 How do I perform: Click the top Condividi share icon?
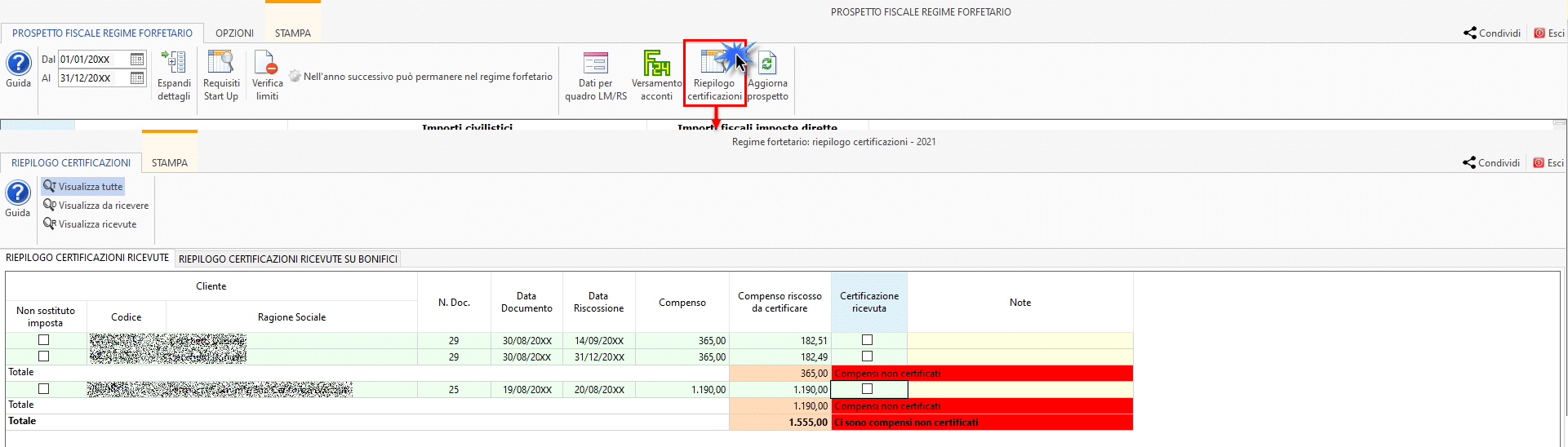coord(1492,33)
